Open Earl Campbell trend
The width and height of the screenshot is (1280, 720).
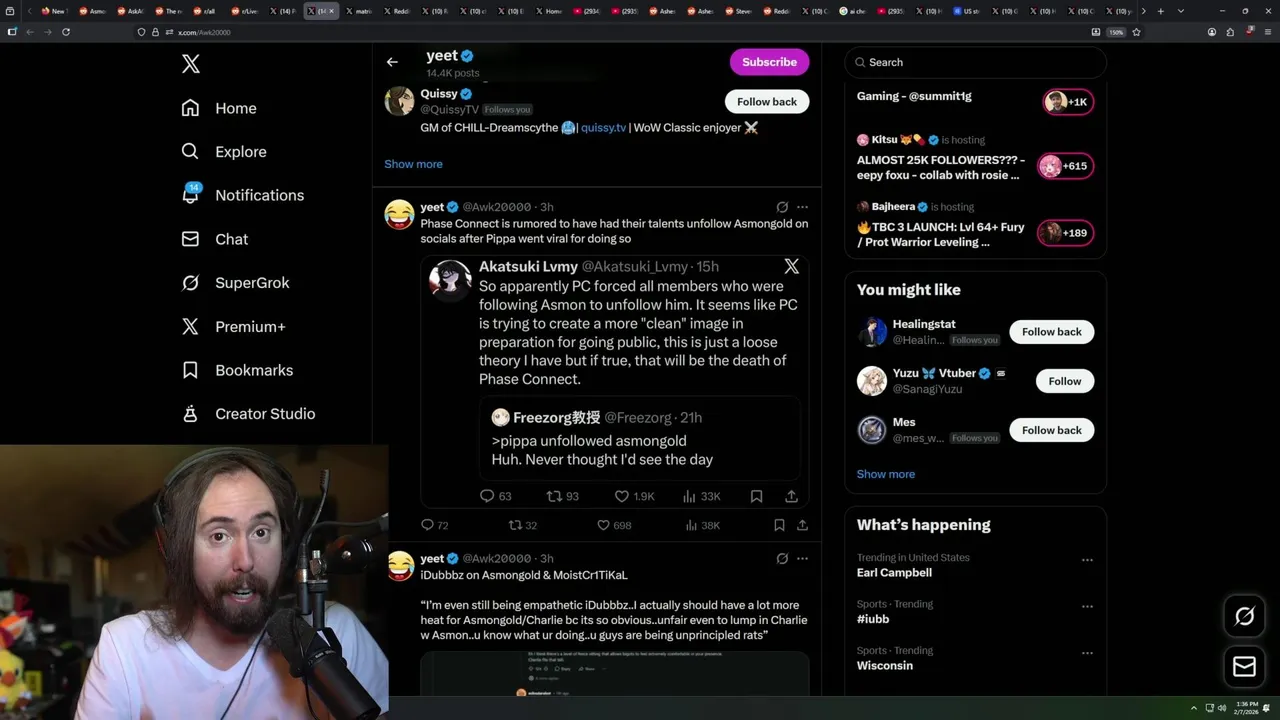894,573
